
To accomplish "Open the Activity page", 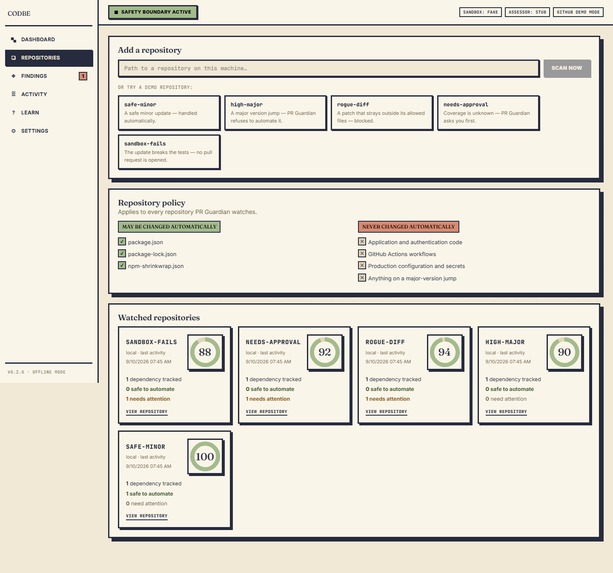I will tap(49, 94).
